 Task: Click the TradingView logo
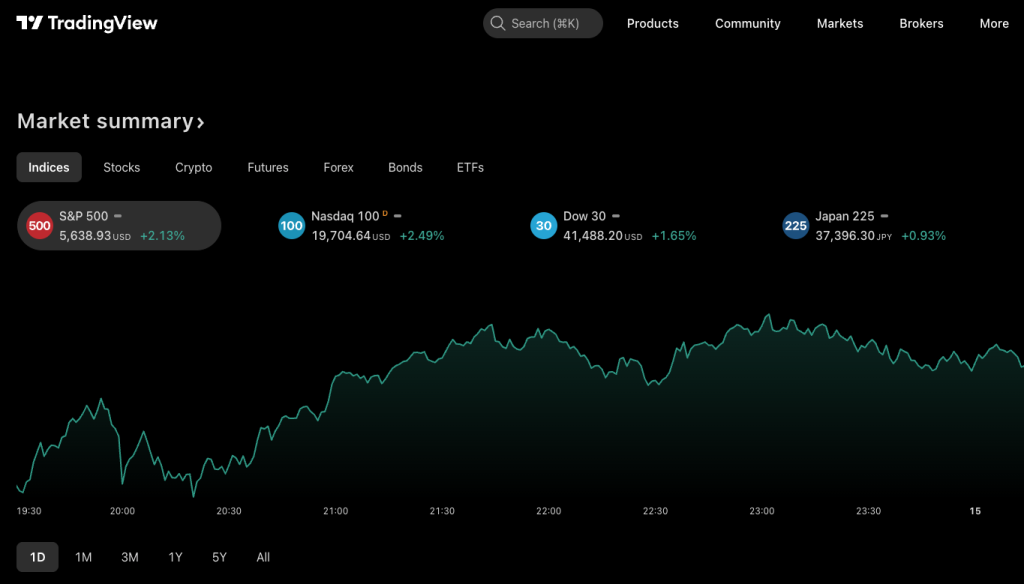pos(87,24)
